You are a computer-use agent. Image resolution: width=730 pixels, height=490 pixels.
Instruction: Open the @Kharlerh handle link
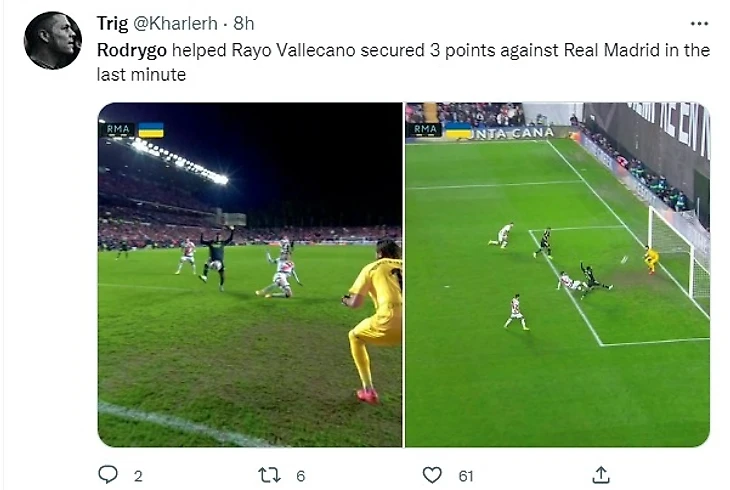176,23
